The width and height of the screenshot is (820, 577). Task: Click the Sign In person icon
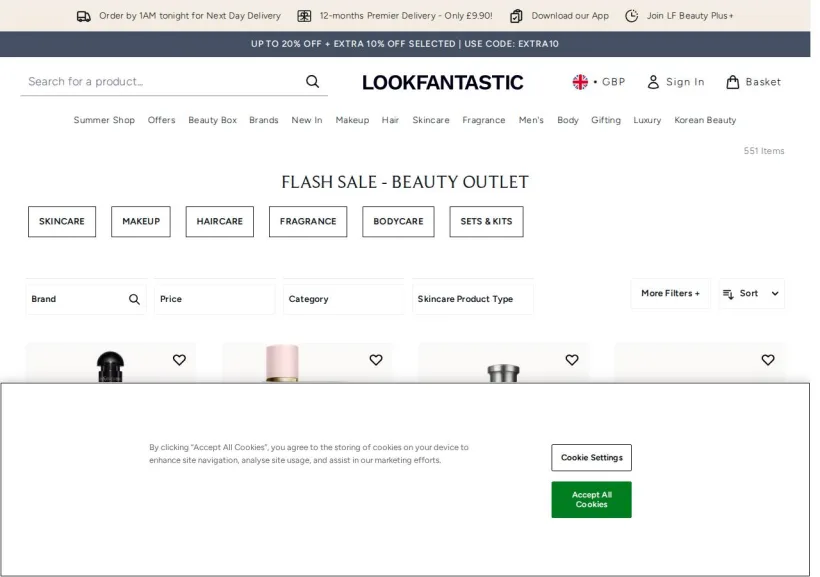click(x=653, y=82)
